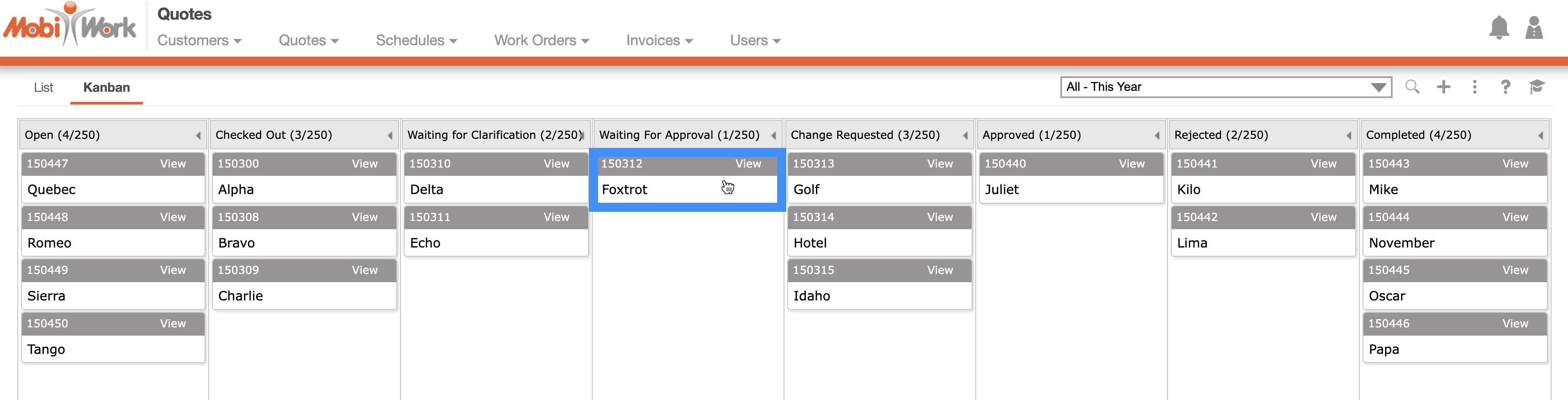This screenshot has width=1568, height=400.
Task: Open the three-dot more options menu
Action: [1474, 87]
